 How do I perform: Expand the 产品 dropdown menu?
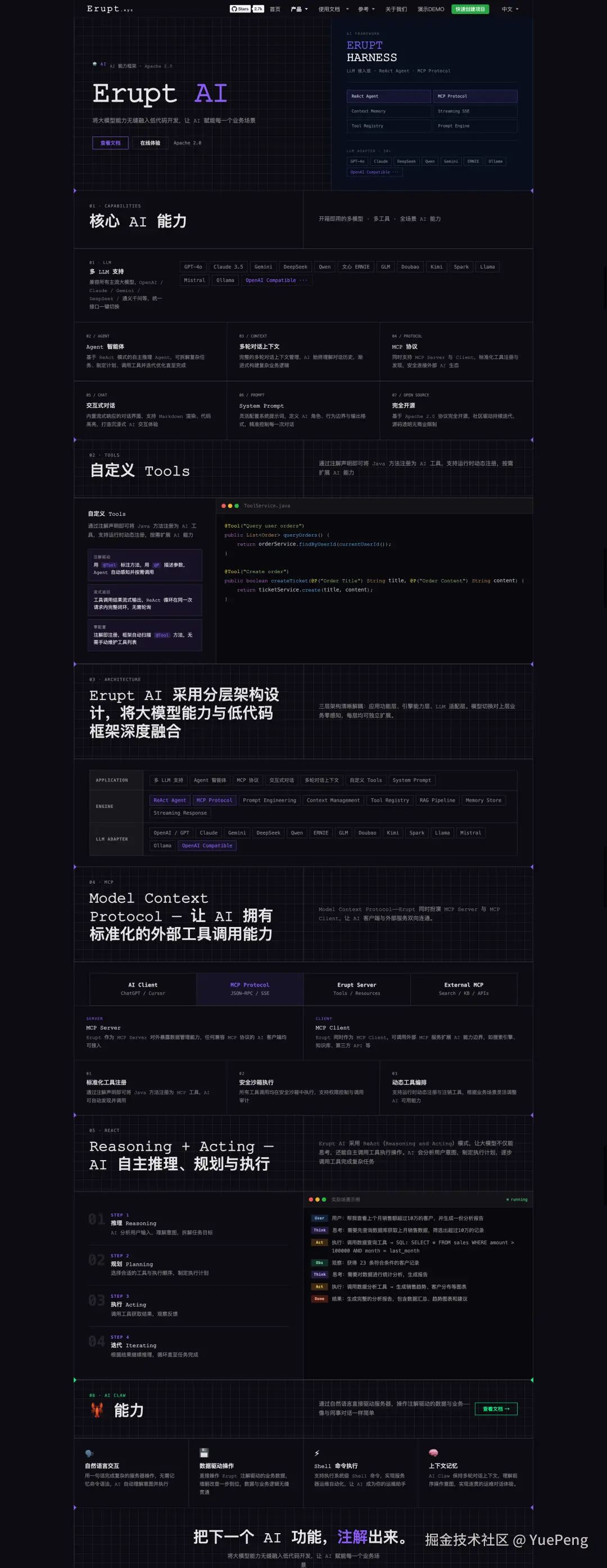[x=299, y=9]
